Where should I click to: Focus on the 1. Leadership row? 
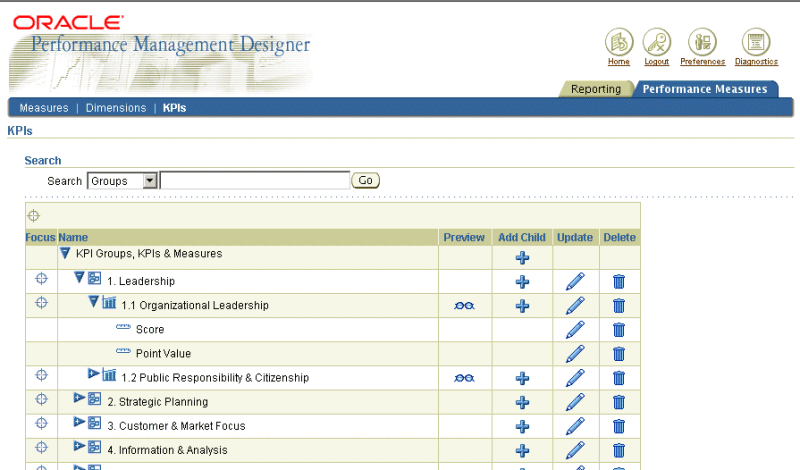(41, 279)
